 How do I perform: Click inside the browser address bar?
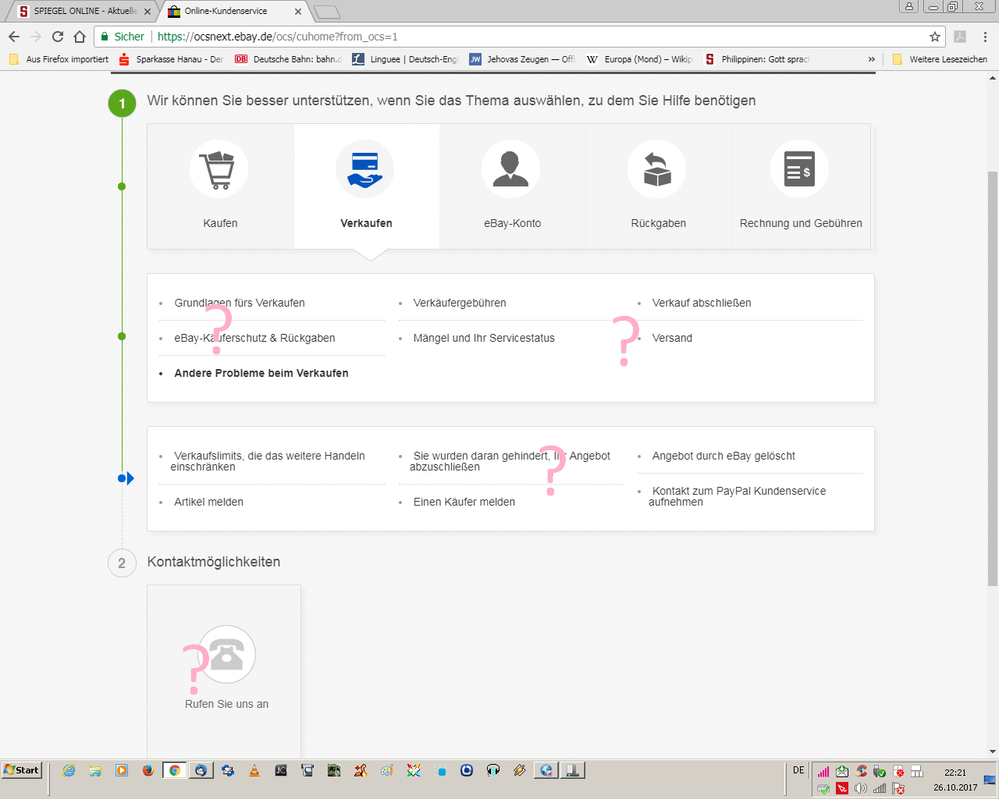click(400, 35)
